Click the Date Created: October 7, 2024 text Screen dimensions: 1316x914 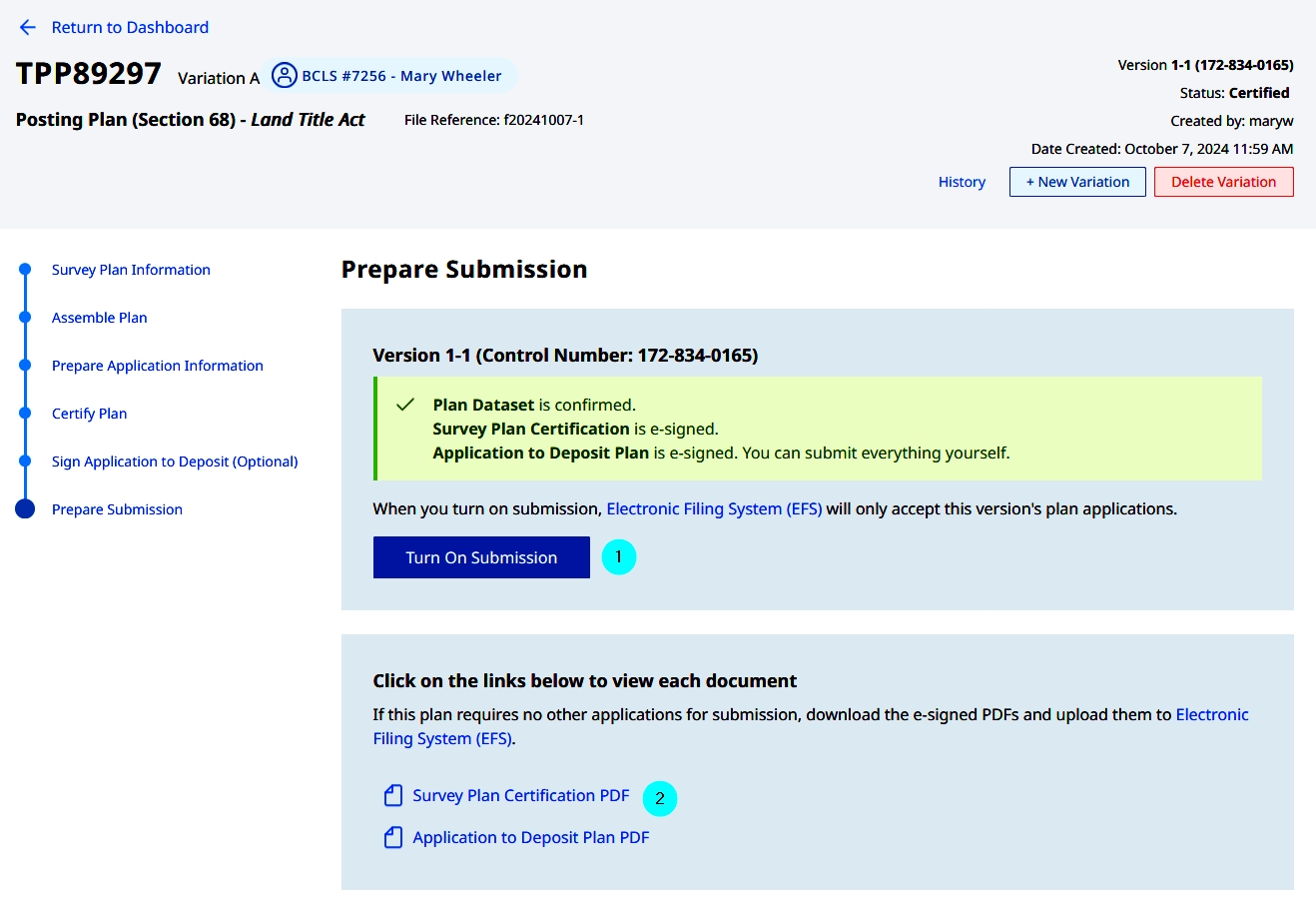[x=1162, y=149]
